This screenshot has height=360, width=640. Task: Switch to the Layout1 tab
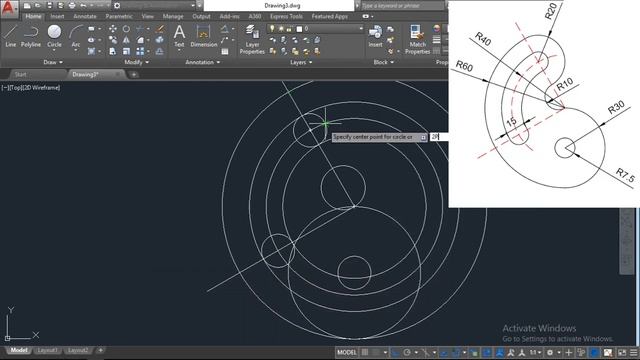click(47, 350)
